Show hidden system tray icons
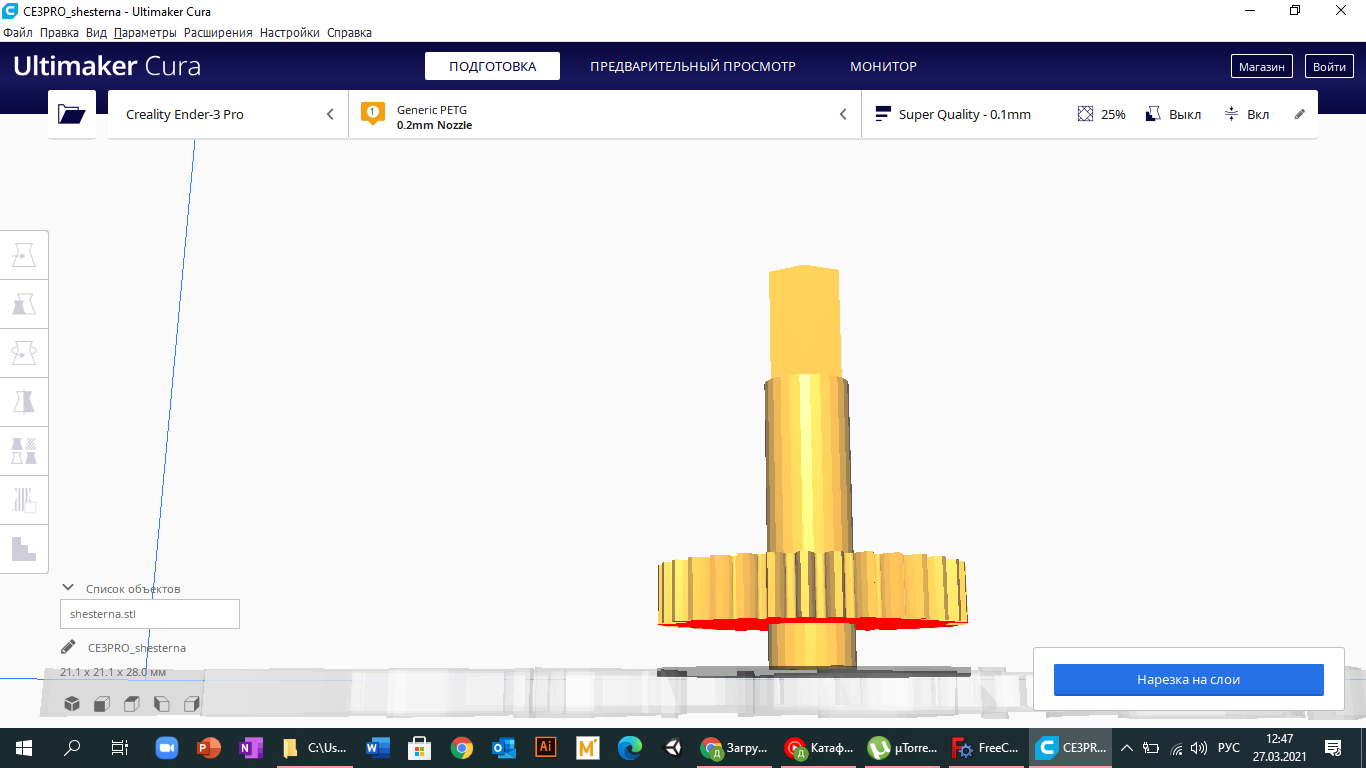The image size is (1366, 768). (1126, 747)
